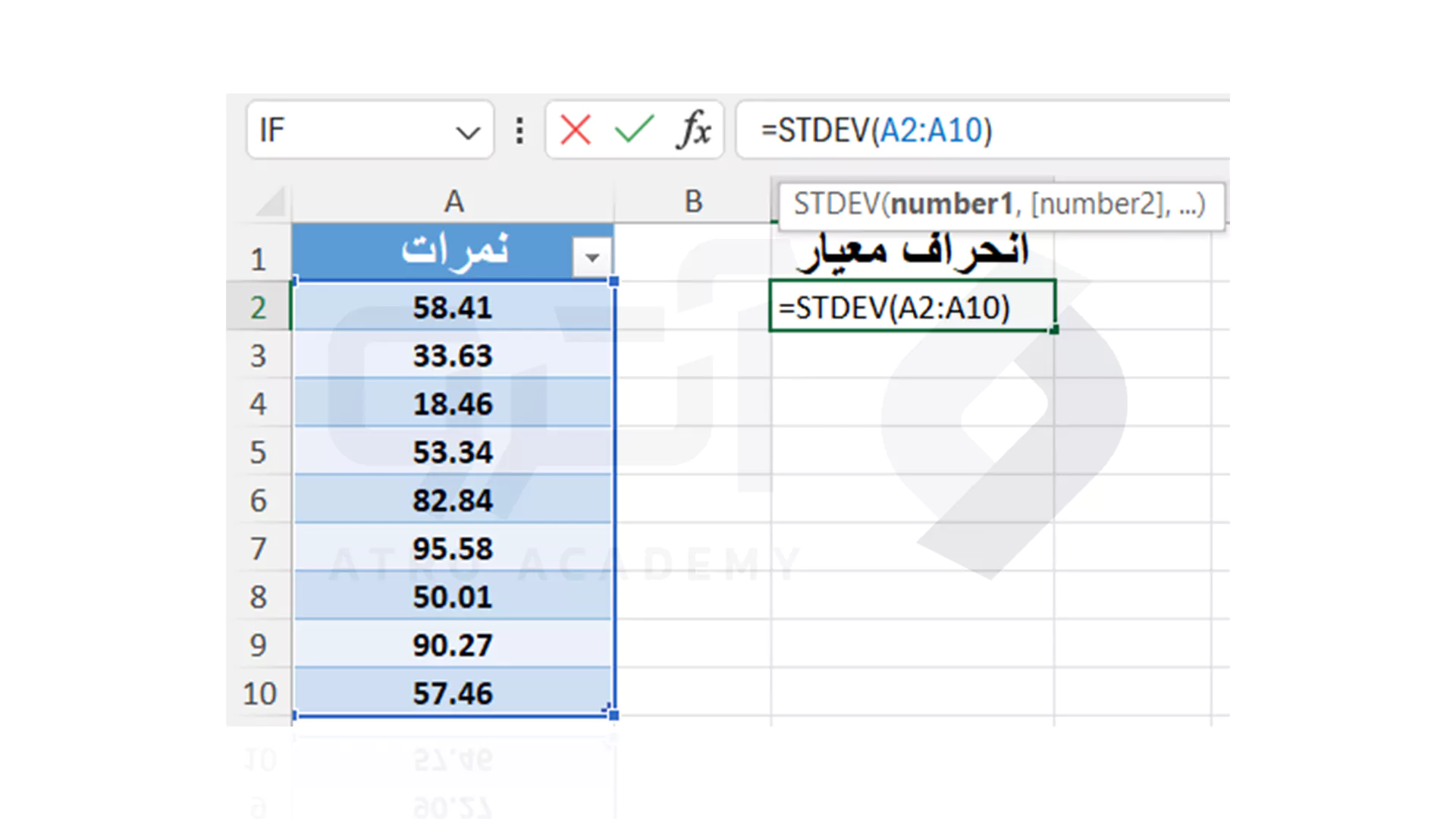The width and height of the screenshot is (1456, 819).
Task: Open the filter dropdown in the نمرات header
Action: [592, 258]
